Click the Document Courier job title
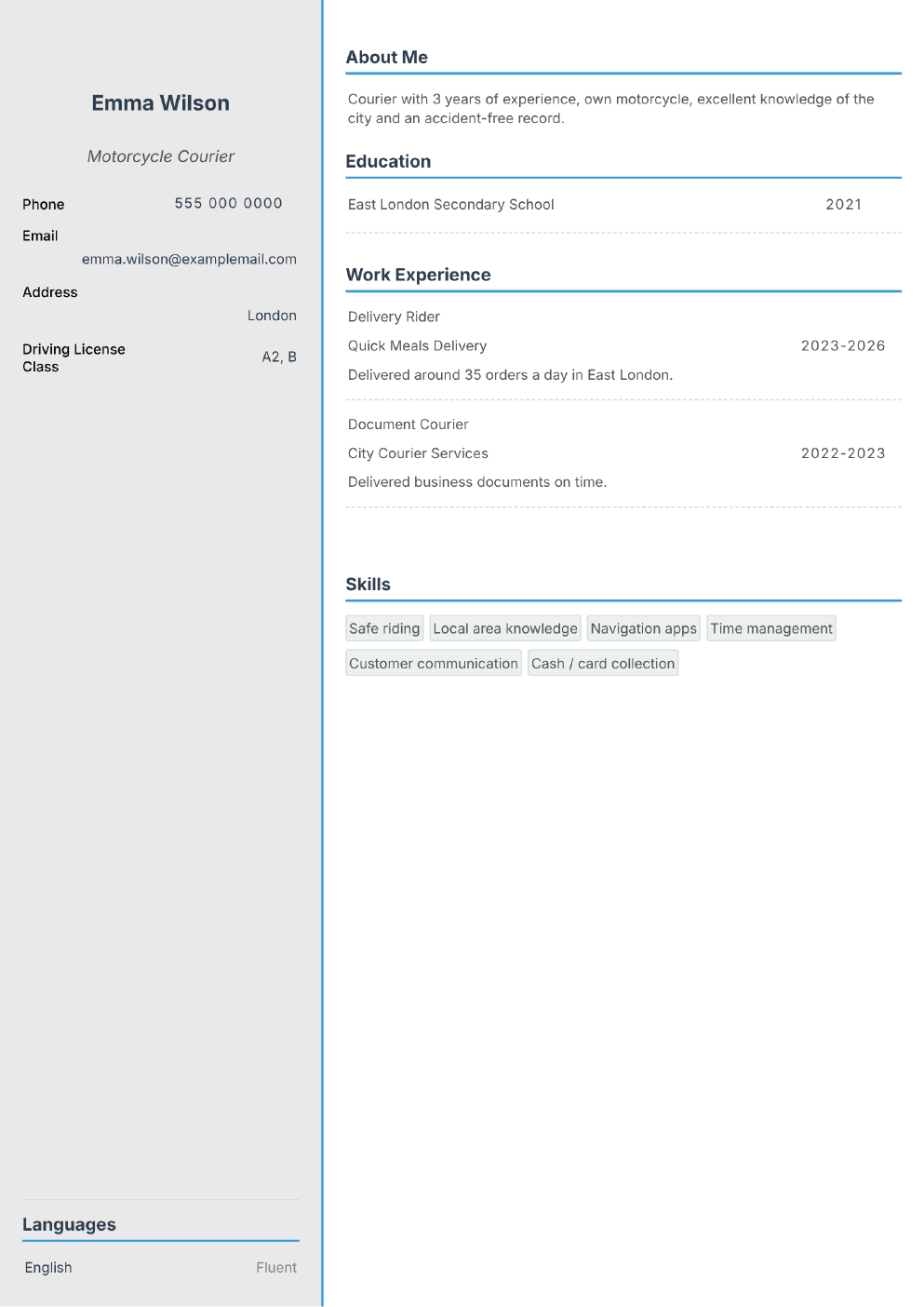 click(x=408, y=424)
